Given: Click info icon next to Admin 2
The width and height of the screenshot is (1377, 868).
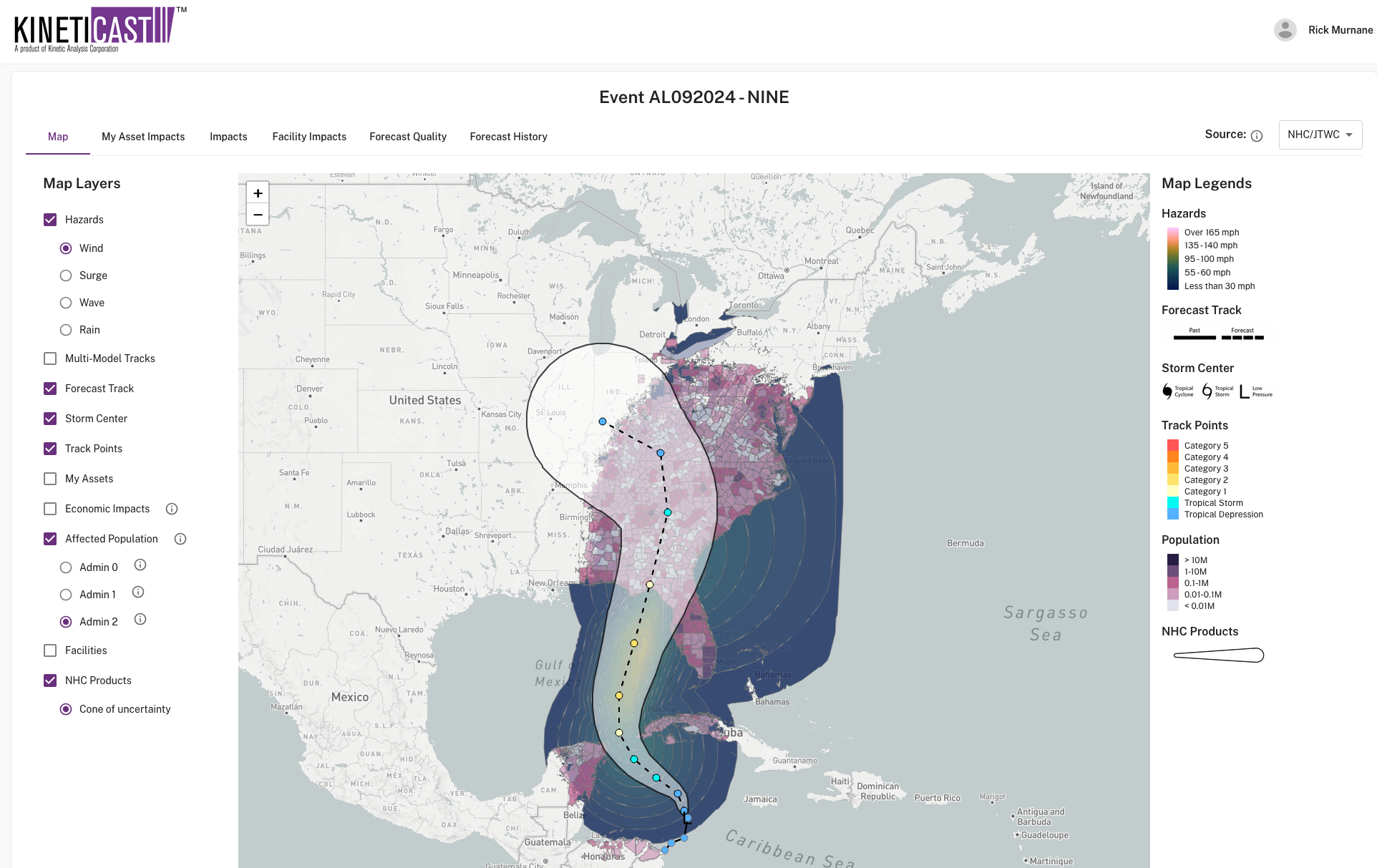Looking at the screenshot, I should 140,620.
